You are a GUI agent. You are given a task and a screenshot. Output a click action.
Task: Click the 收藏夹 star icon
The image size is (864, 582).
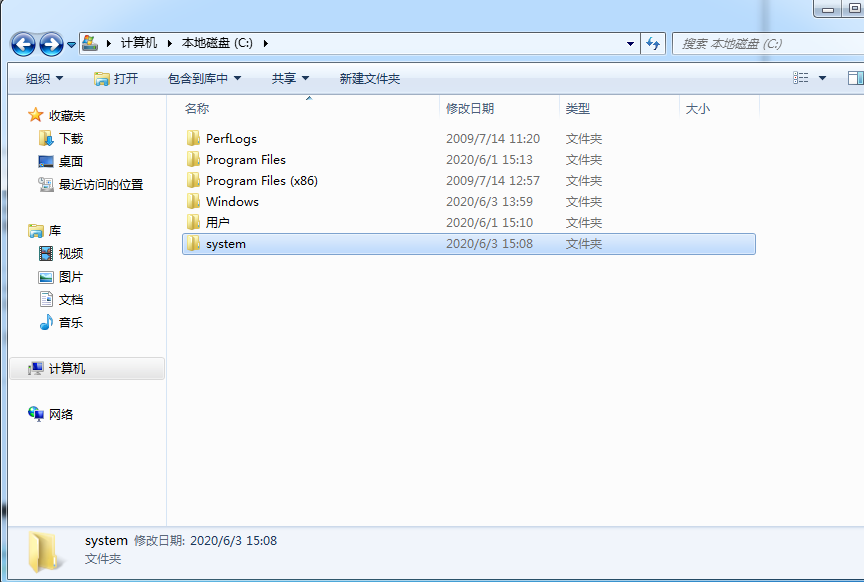click(x=35, y=115)
